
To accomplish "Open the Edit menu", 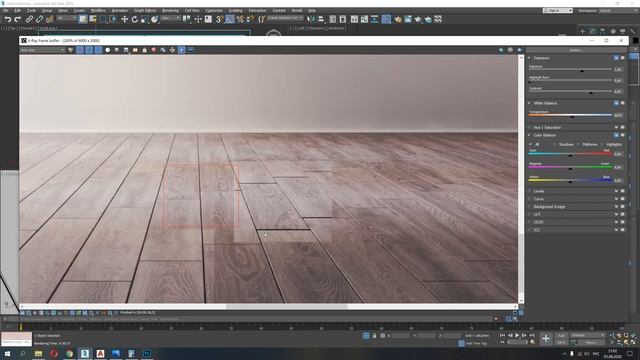I will (x=18, y=10).
